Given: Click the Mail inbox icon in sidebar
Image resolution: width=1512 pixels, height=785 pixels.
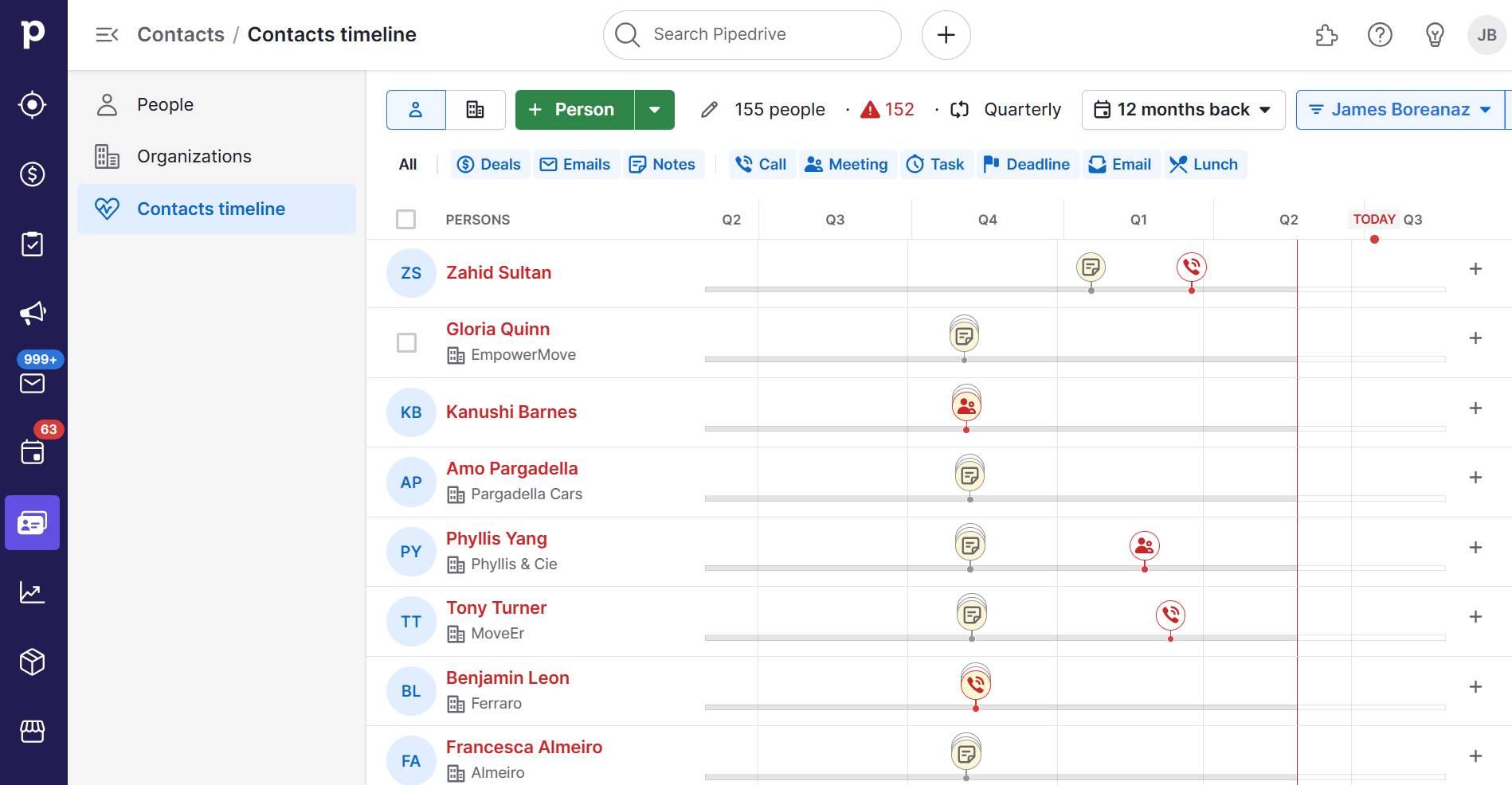Looking at the screenshot, I should 32,385.
